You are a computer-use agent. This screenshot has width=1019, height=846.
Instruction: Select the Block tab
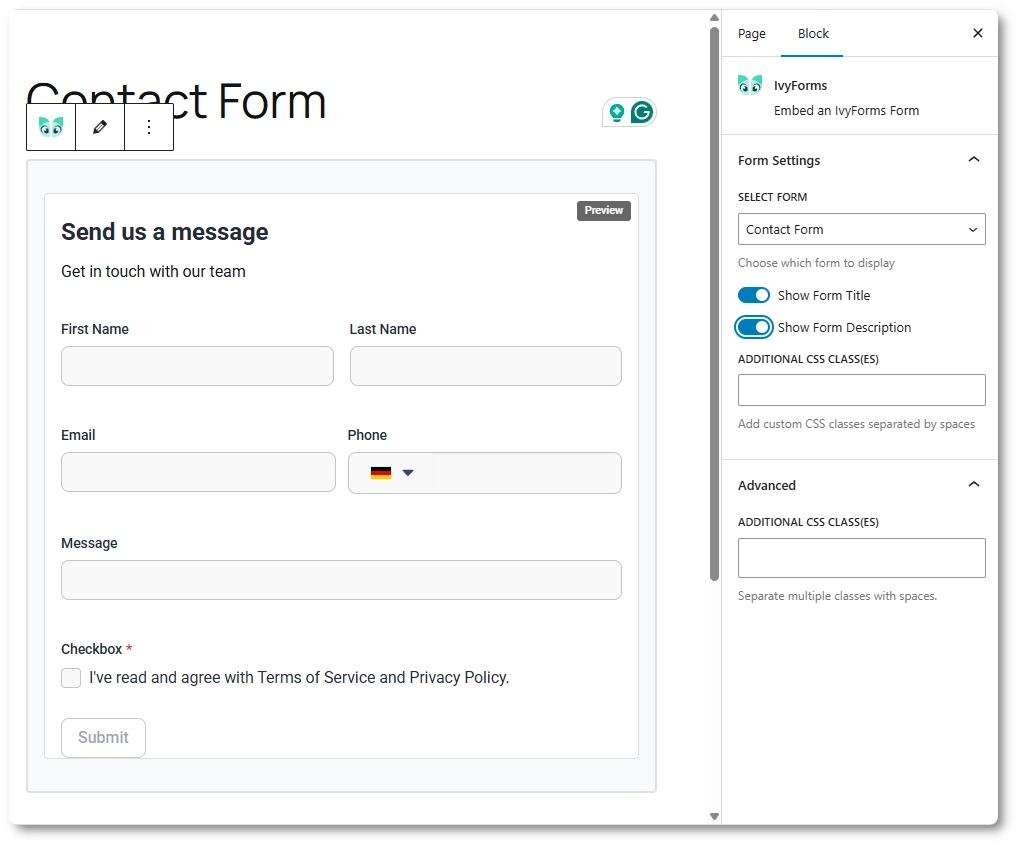pyautogui.click(x=812, y=33)
